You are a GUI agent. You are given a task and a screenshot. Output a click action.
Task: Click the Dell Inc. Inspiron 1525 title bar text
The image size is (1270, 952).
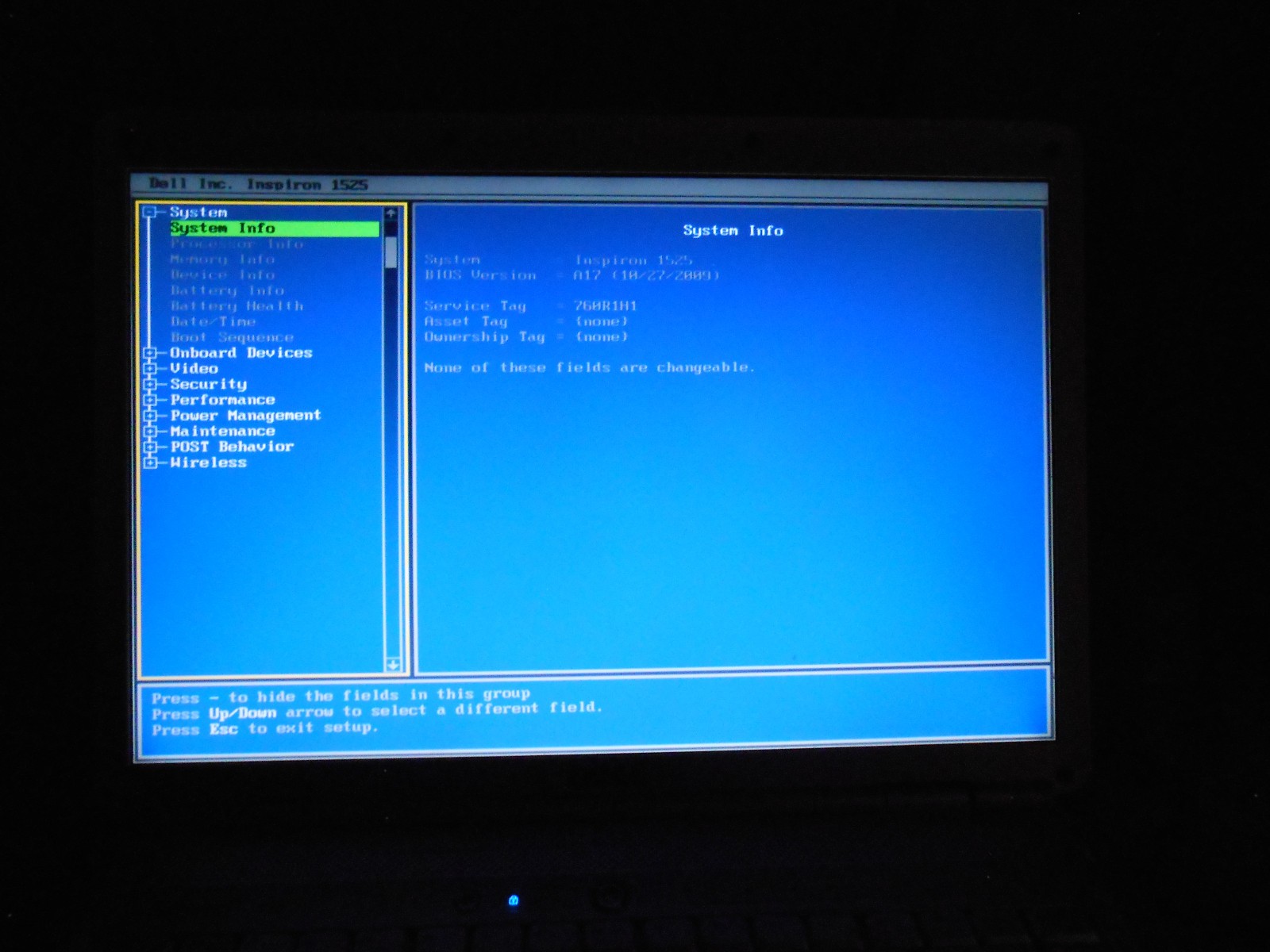click(x=259, y=184)
